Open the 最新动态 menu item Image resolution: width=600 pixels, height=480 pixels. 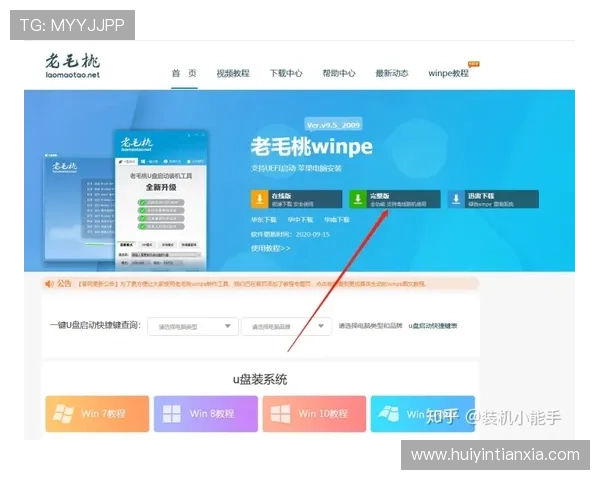pyautogui.click(x=391, y=73)
